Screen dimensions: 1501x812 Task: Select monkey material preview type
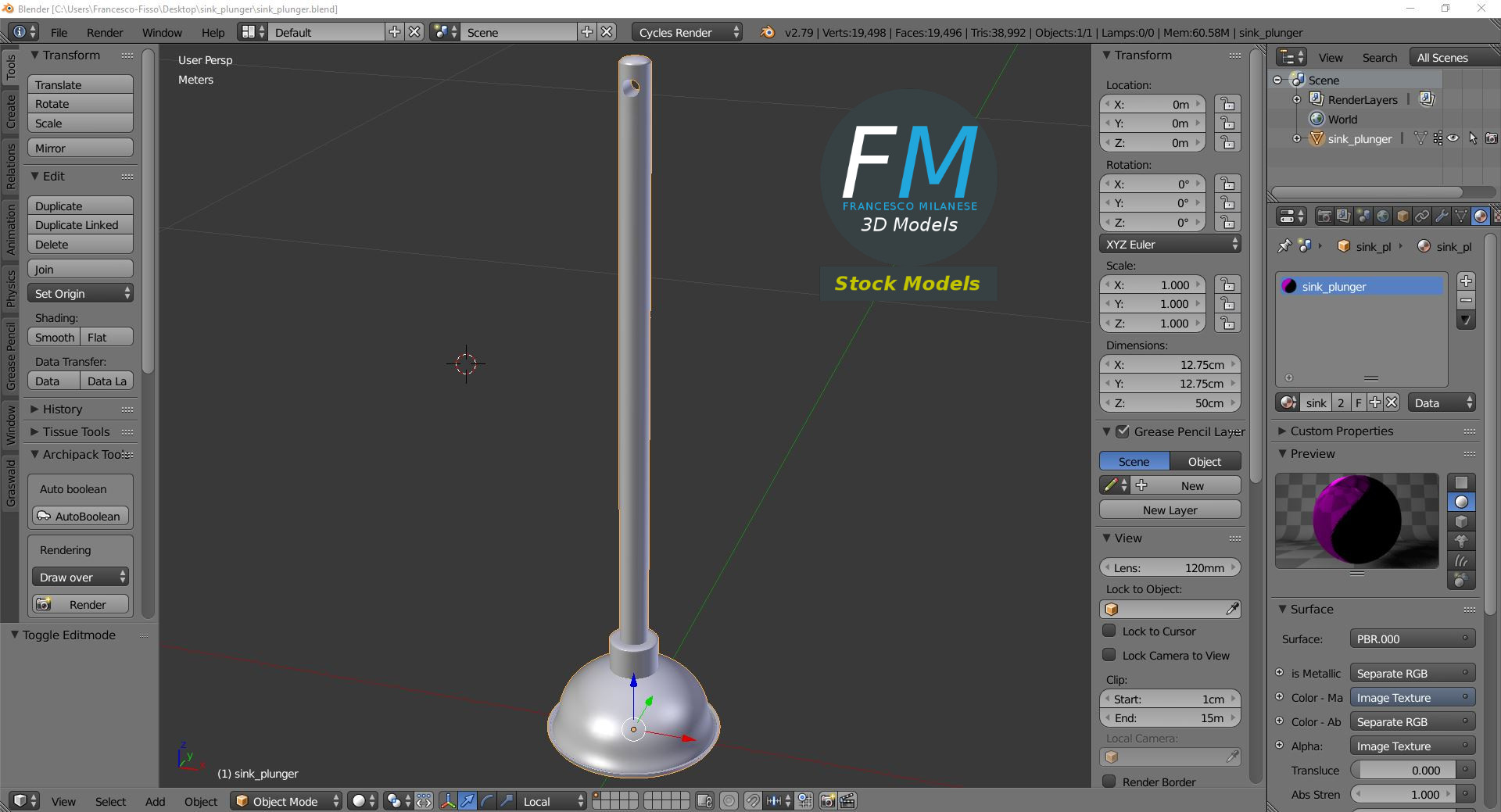point(1461,542)
